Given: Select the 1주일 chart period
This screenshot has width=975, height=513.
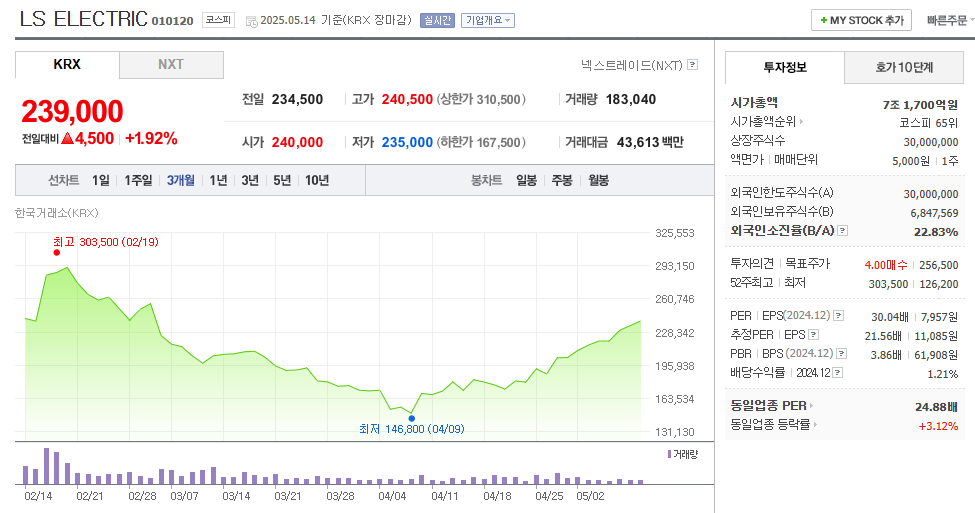Looking at the screenshot, I should point(138,180).
